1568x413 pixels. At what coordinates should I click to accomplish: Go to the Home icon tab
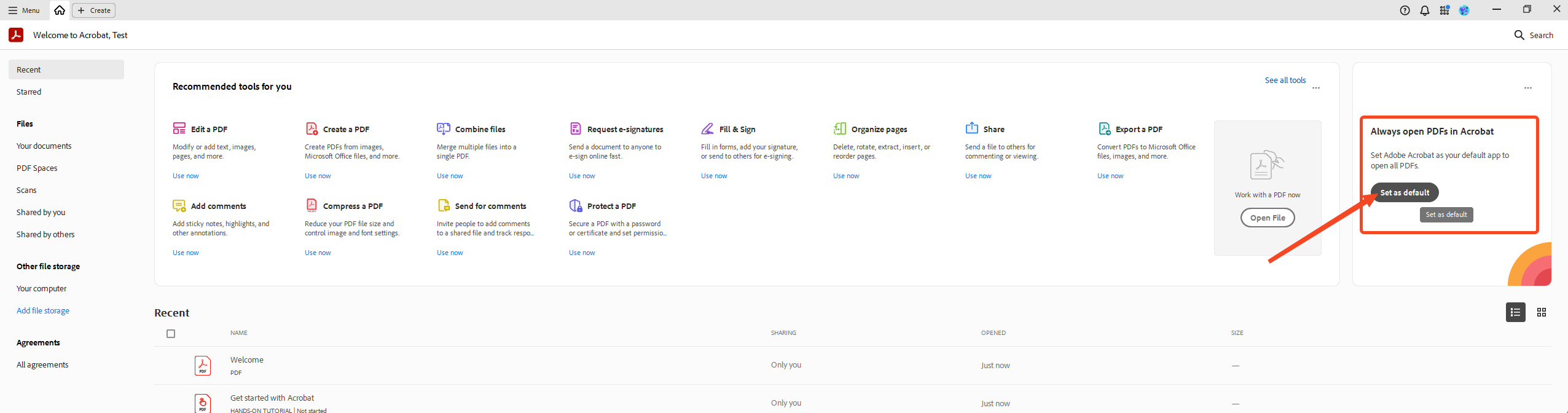(x=60, y=10)
